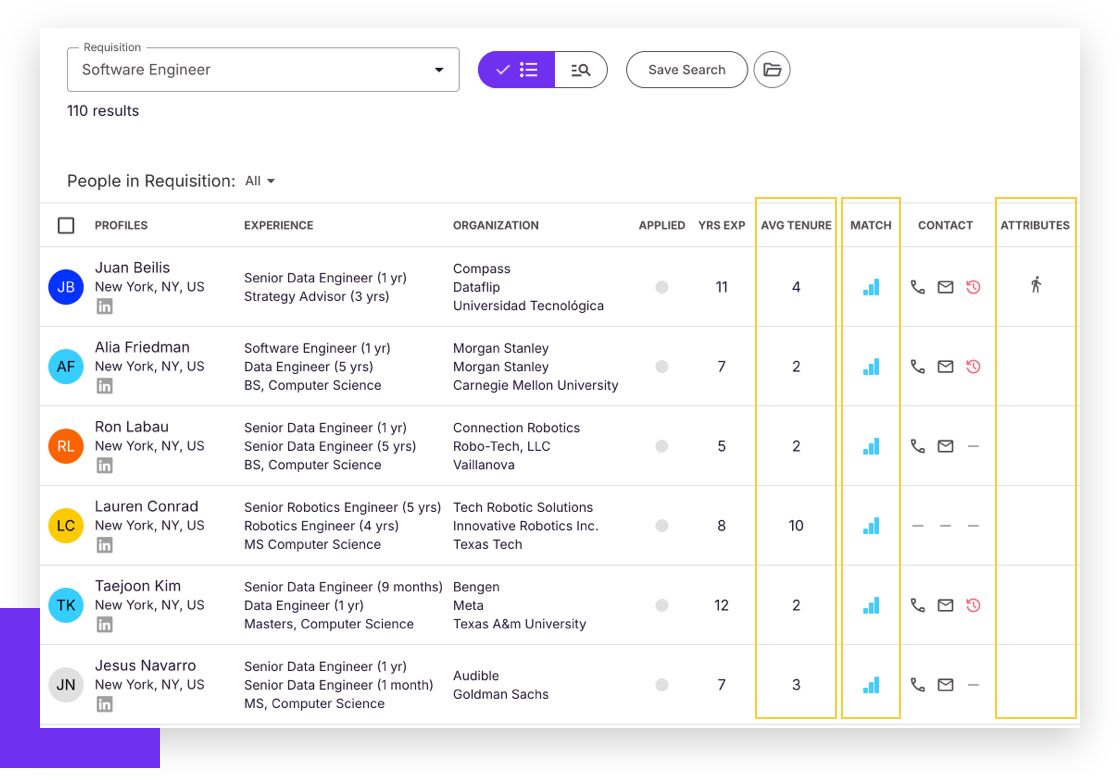Click Juan Beilis's LinkedIn icon

[x=104, y=307]
